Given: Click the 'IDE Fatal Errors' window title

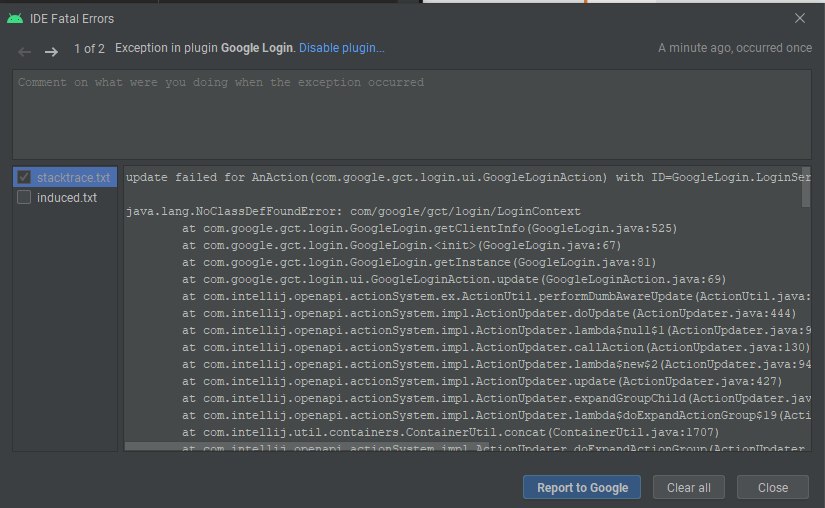Looking at the screenshot, I should pos(72,19).
